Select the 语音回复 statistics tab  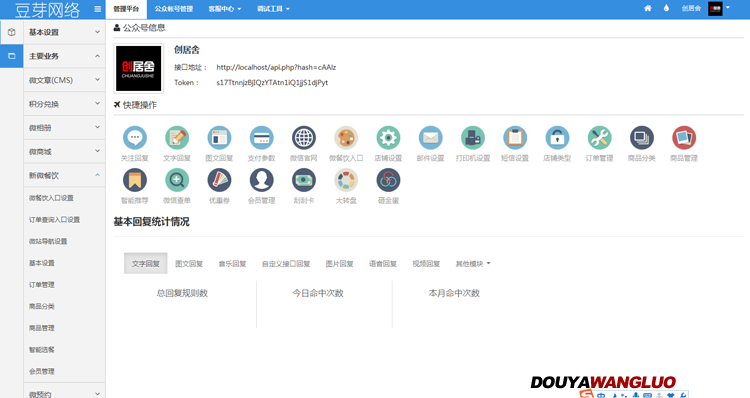click(x=383, y=264)
